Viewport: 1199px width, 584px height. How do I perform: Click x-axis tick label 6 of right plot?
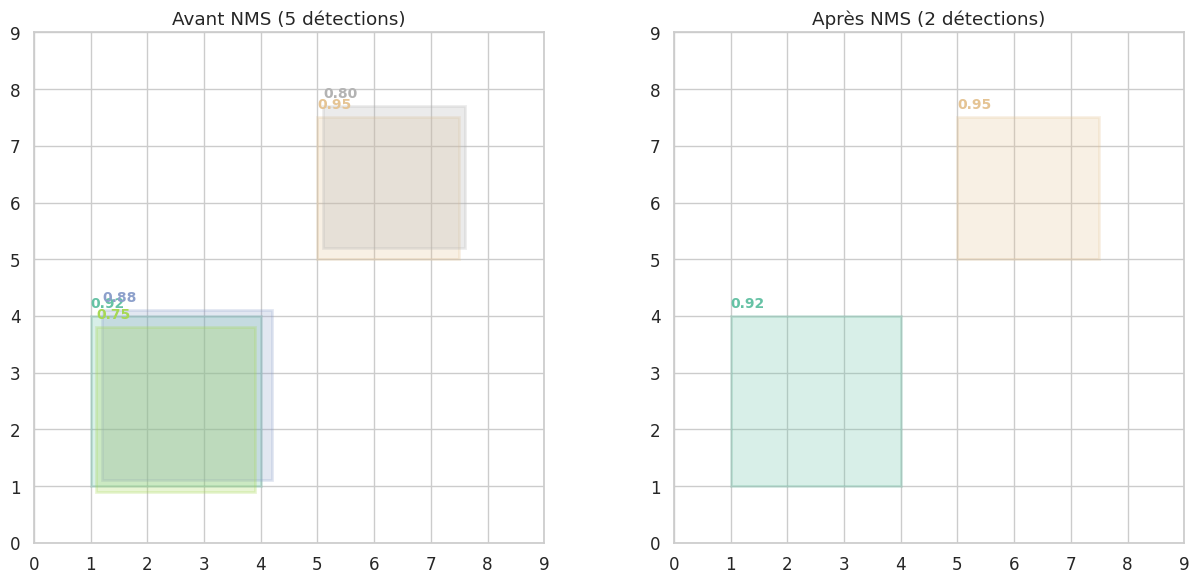click(1014, 564)
